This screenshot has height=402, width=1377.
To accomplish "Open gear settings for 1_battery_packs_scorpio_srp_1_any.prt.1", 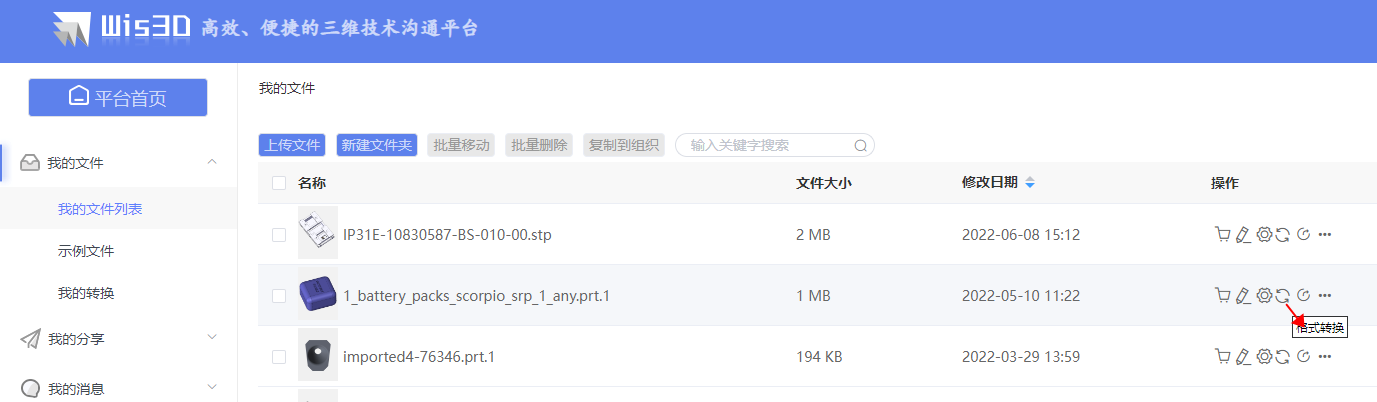I will click(1264, 295).
